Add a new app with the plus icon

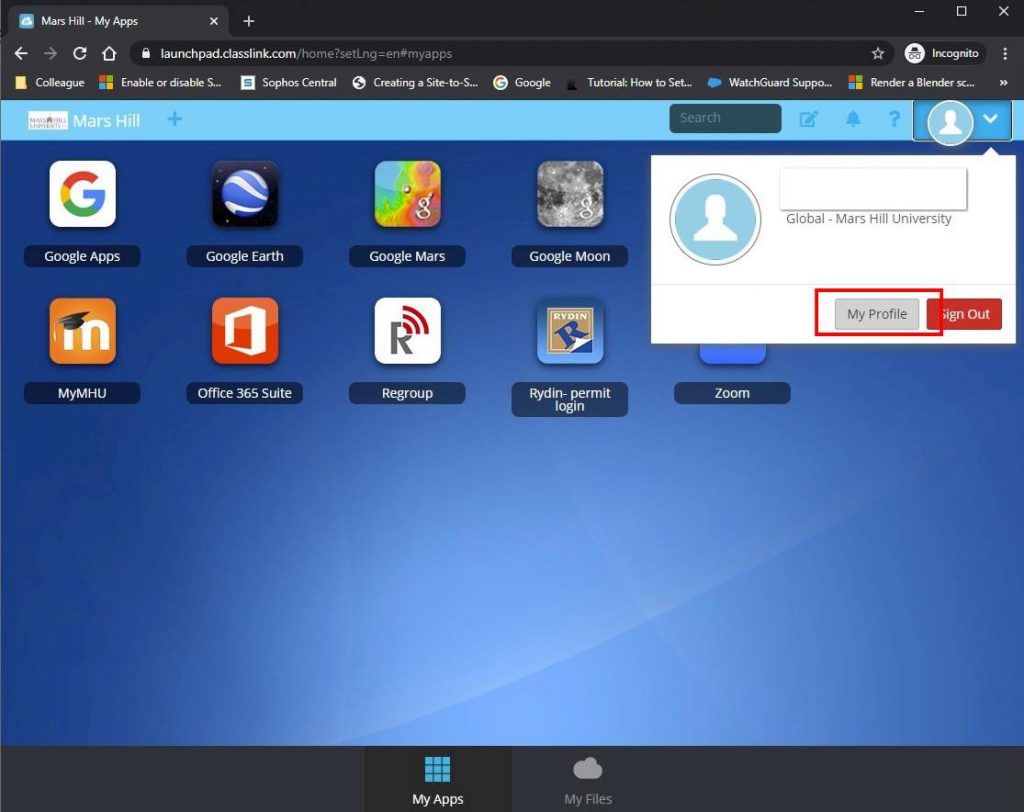tap(174, 119)
